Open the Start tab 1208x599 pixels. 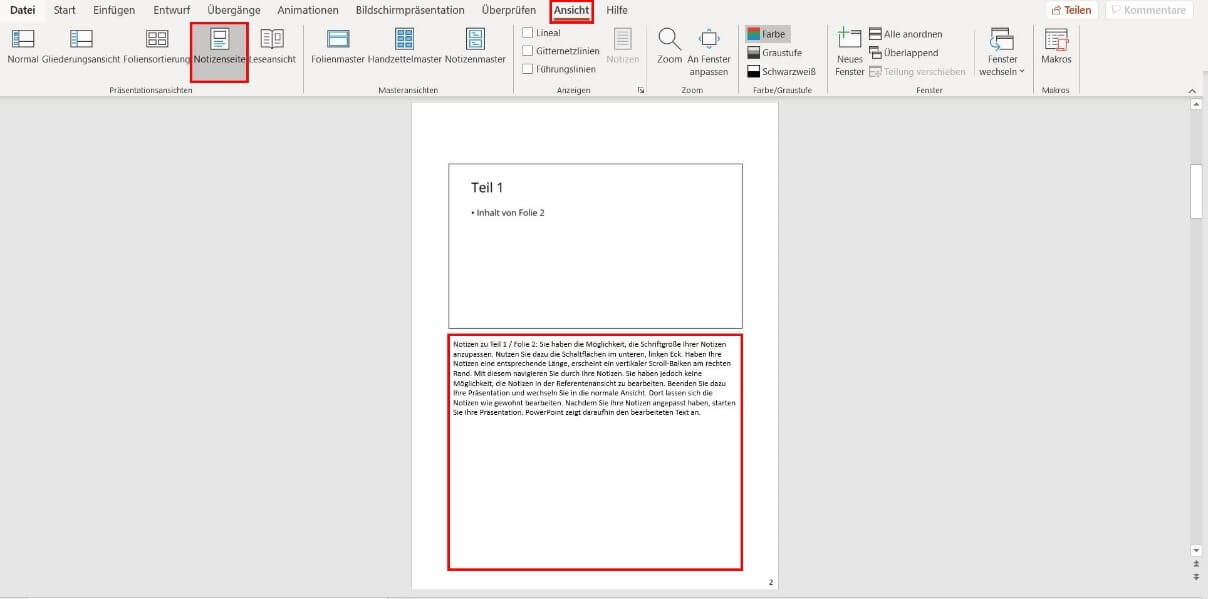(x=65, y=10)
